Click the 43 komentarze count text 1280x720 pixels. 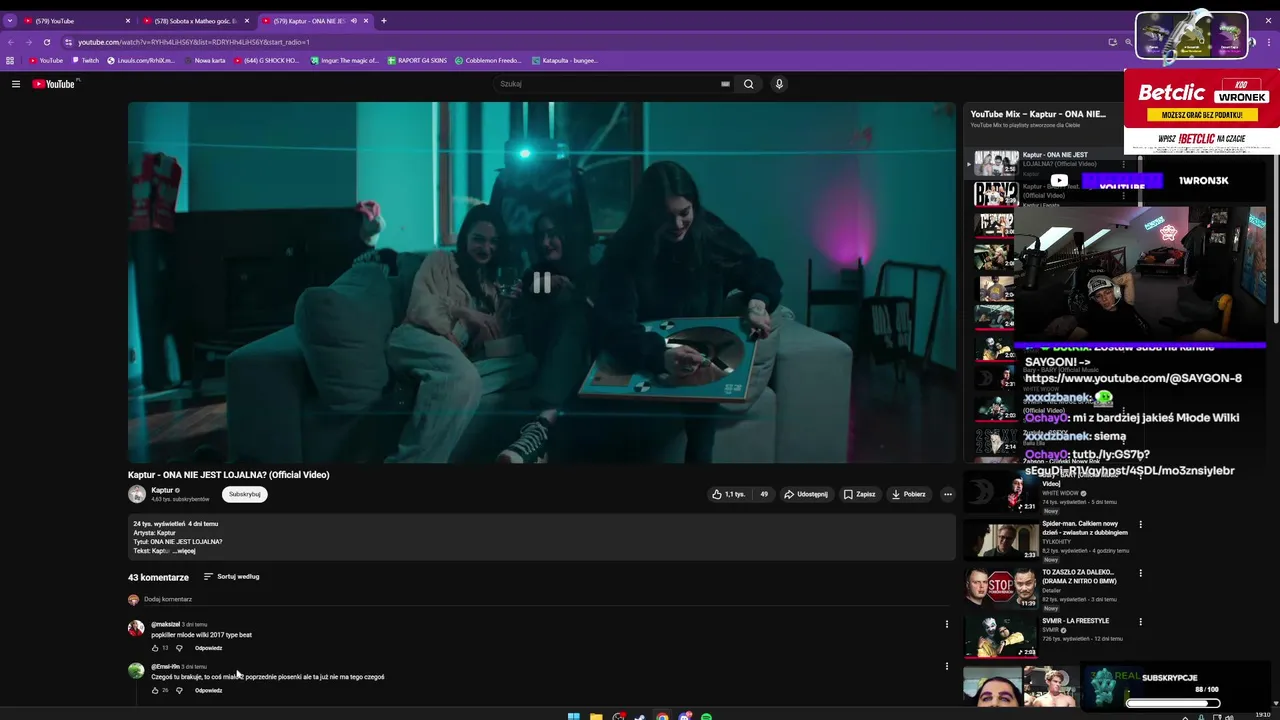pos(158,577)
